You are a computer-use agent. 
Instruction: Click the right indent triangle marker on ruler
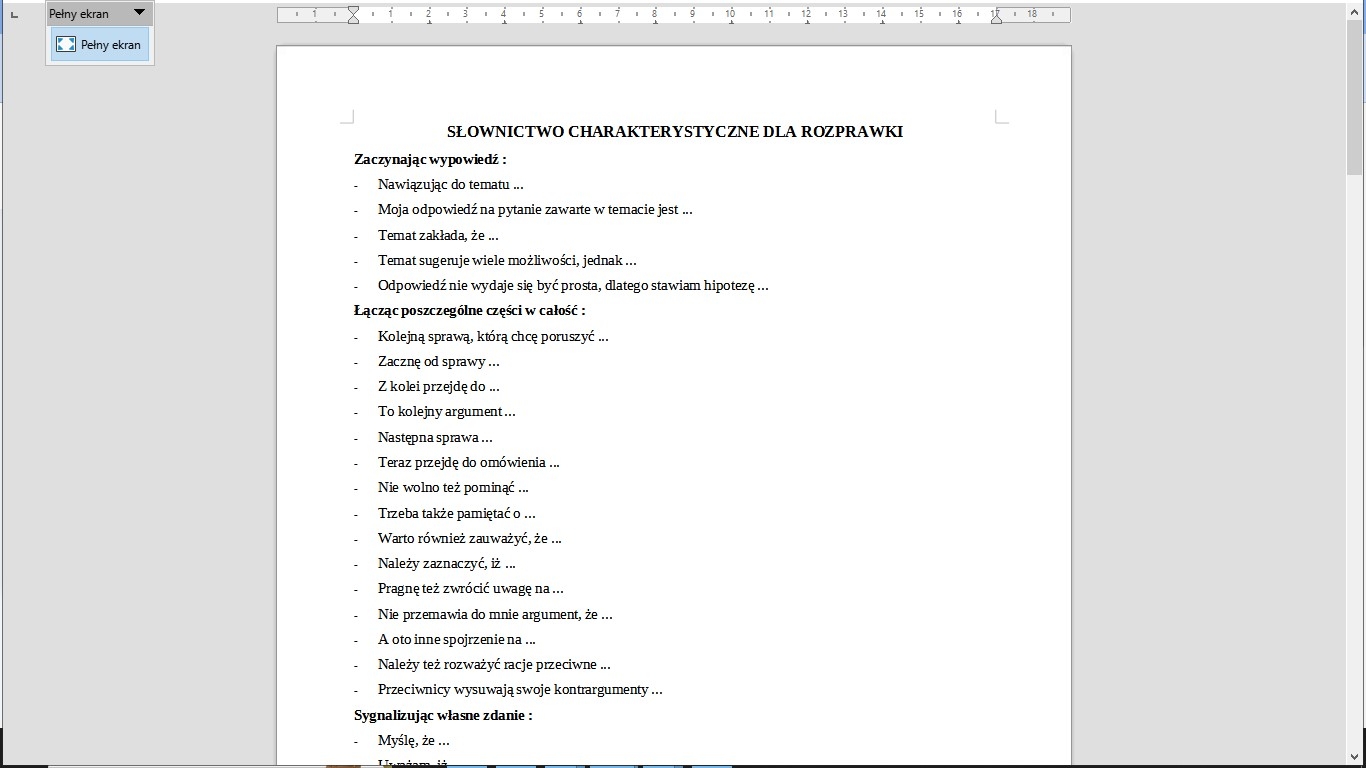996,17
